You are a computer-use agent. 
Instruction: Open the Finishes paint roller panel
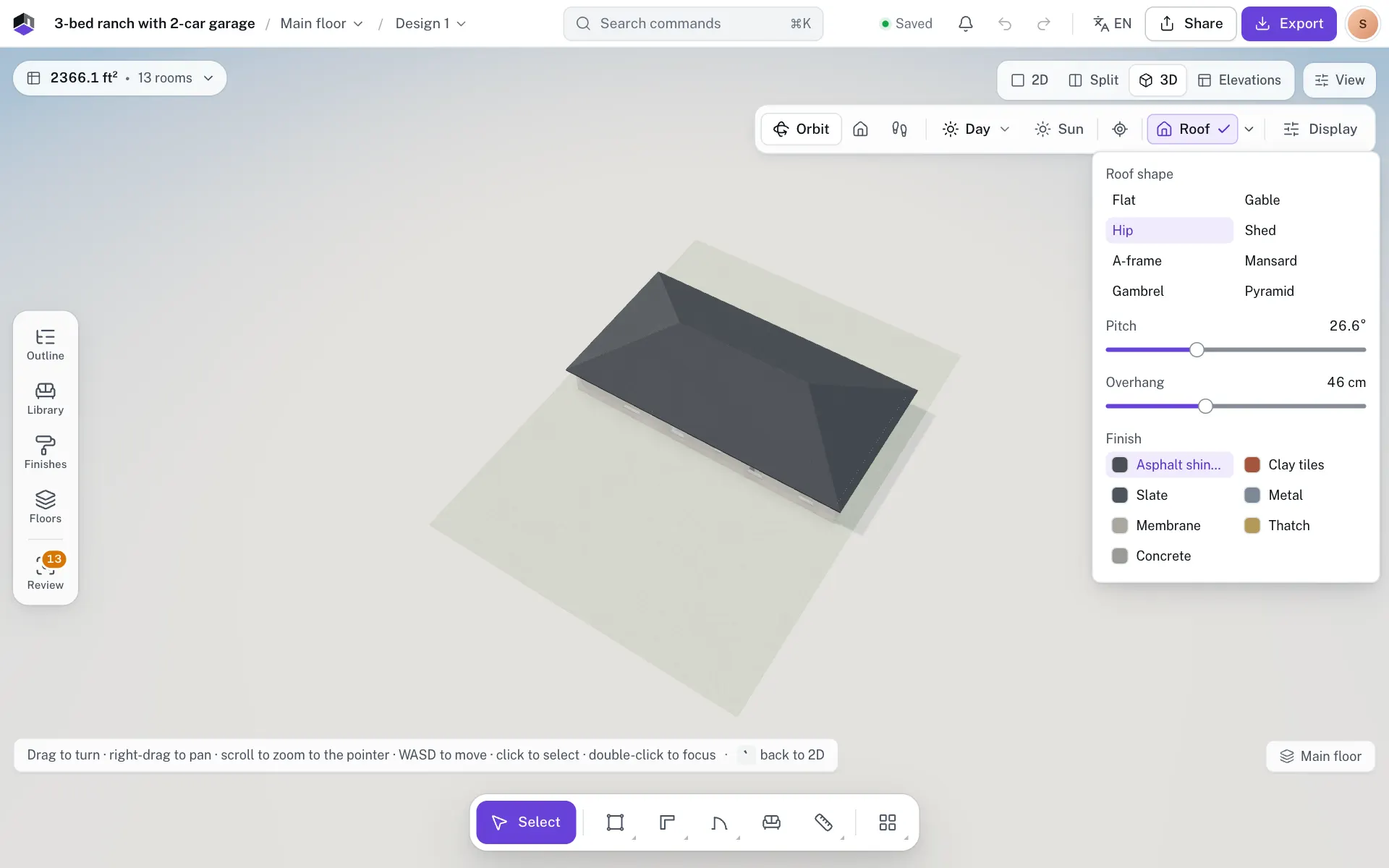(45, 454)
